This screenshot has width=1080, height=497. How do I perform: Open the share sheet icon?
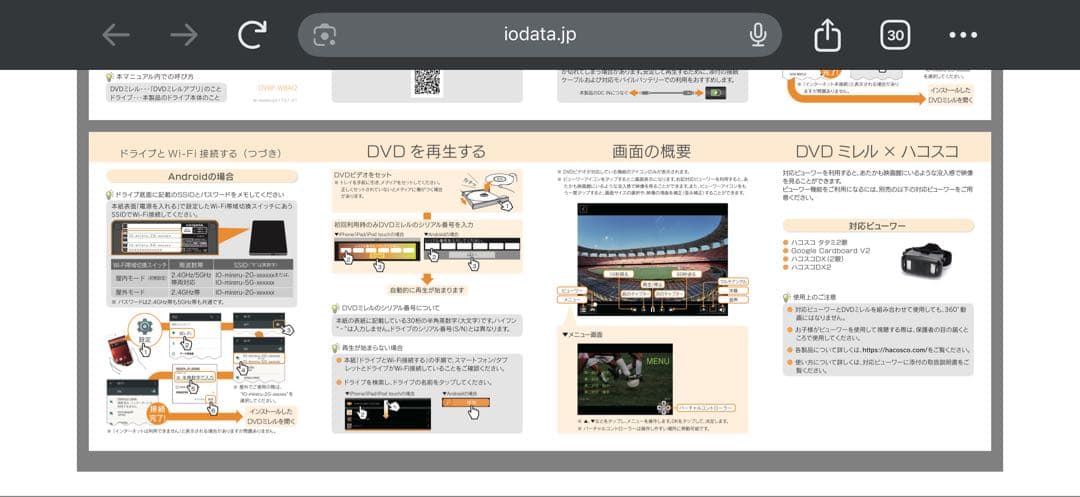click(827, 34)
